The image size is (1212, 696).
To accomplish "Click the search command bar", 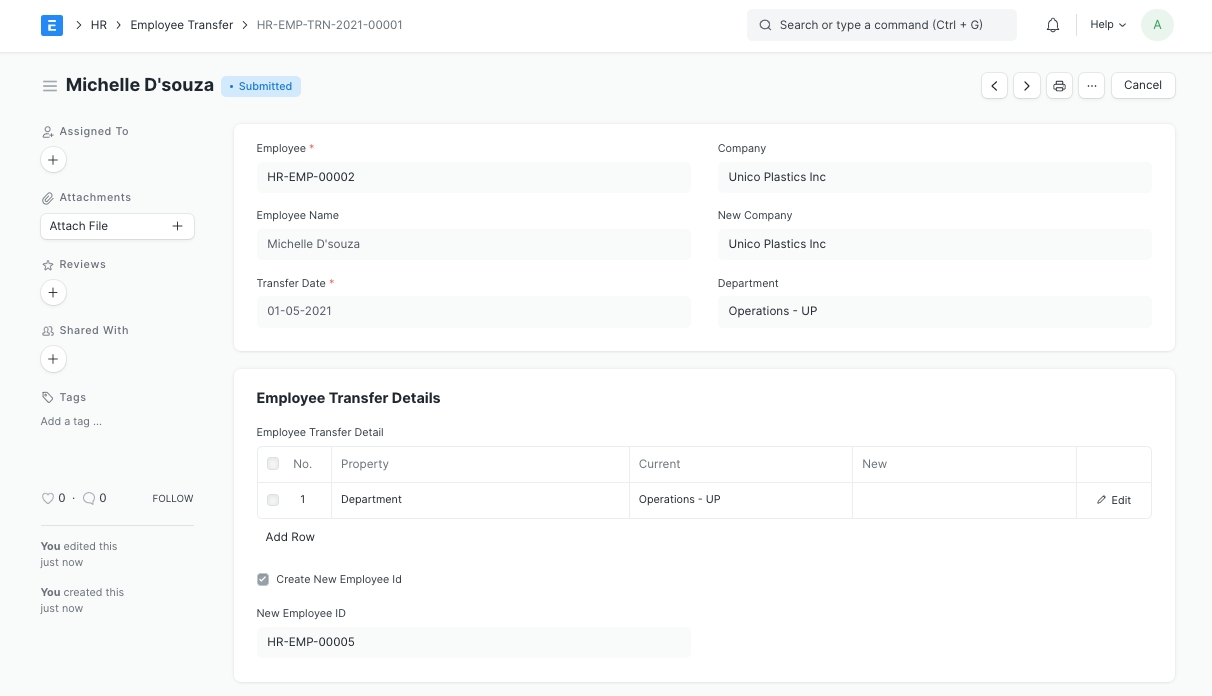I will coord(881,25).
